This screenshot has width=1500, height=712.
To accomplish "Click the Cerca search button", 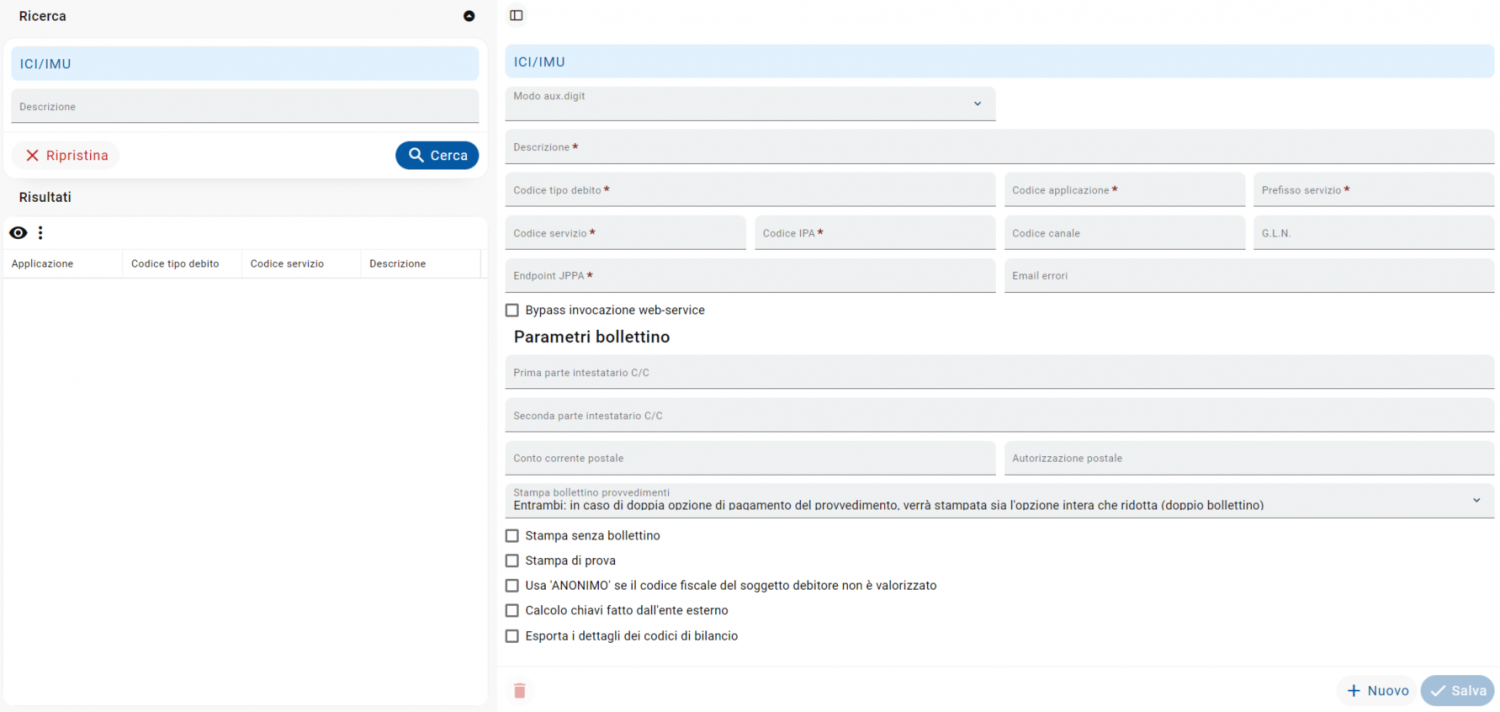I will tap(437, 155).
